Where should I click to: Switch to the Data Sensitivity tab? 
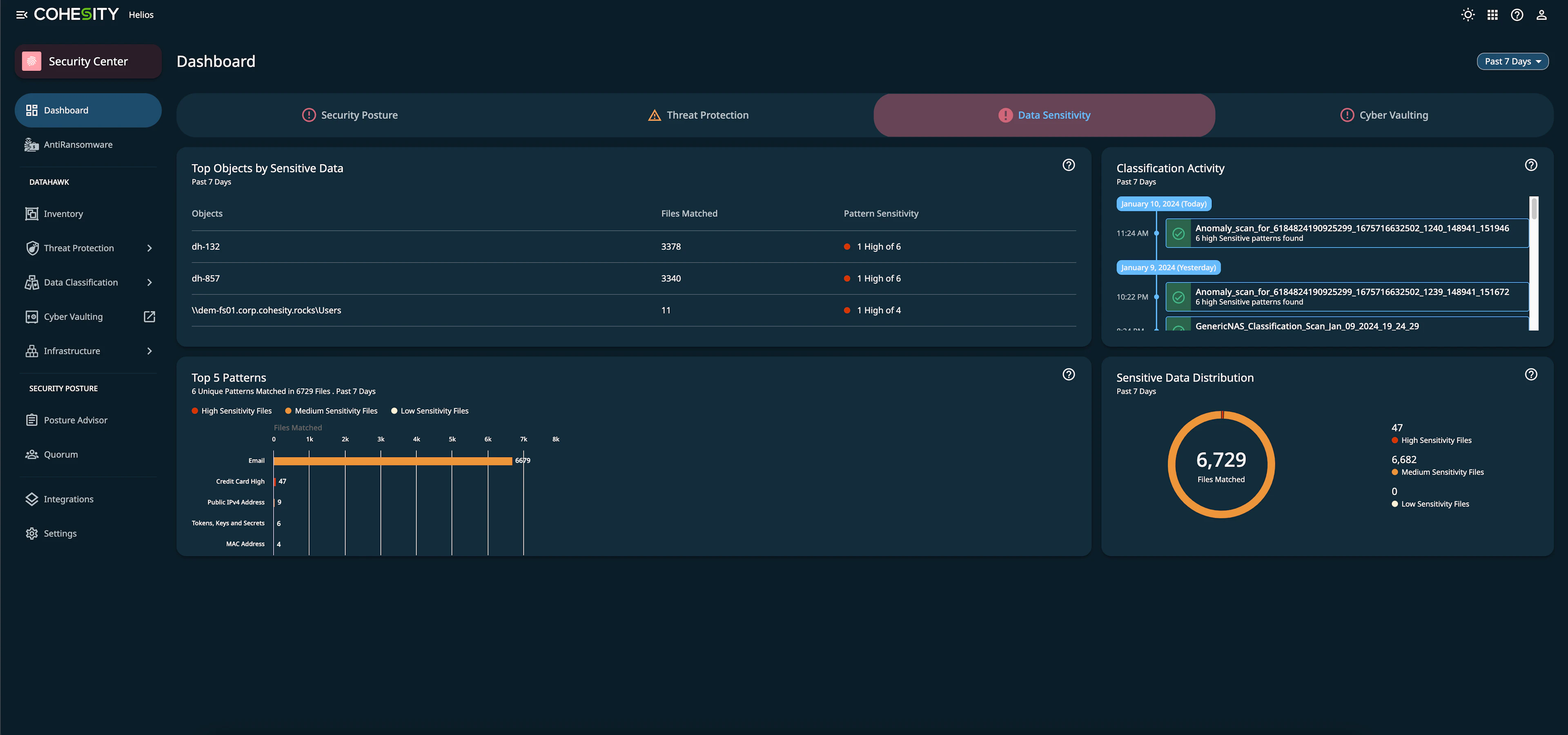(x=1044, y=114)
